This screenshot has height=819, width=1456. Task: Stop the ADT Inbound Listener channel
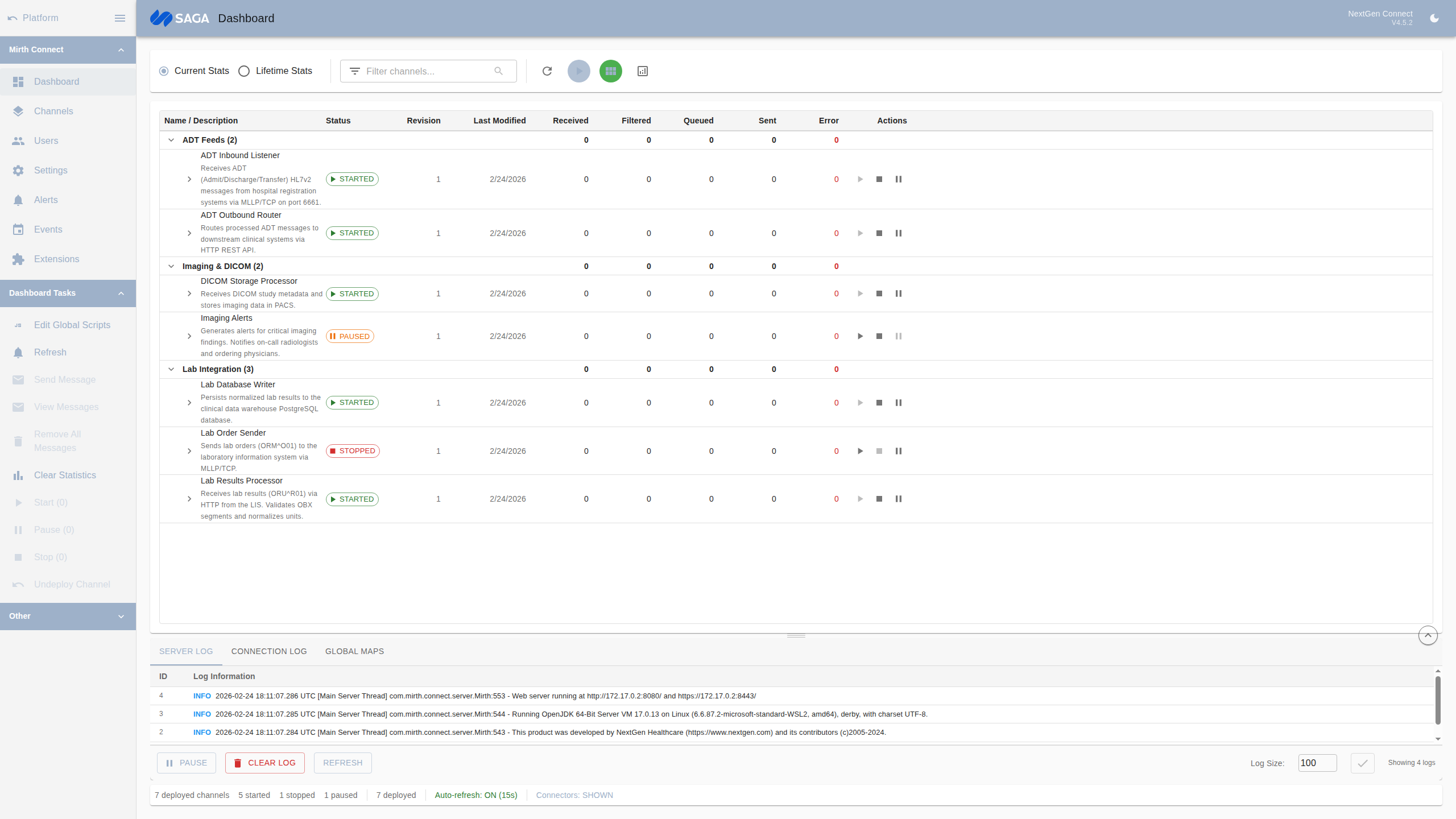click(879, 179)
